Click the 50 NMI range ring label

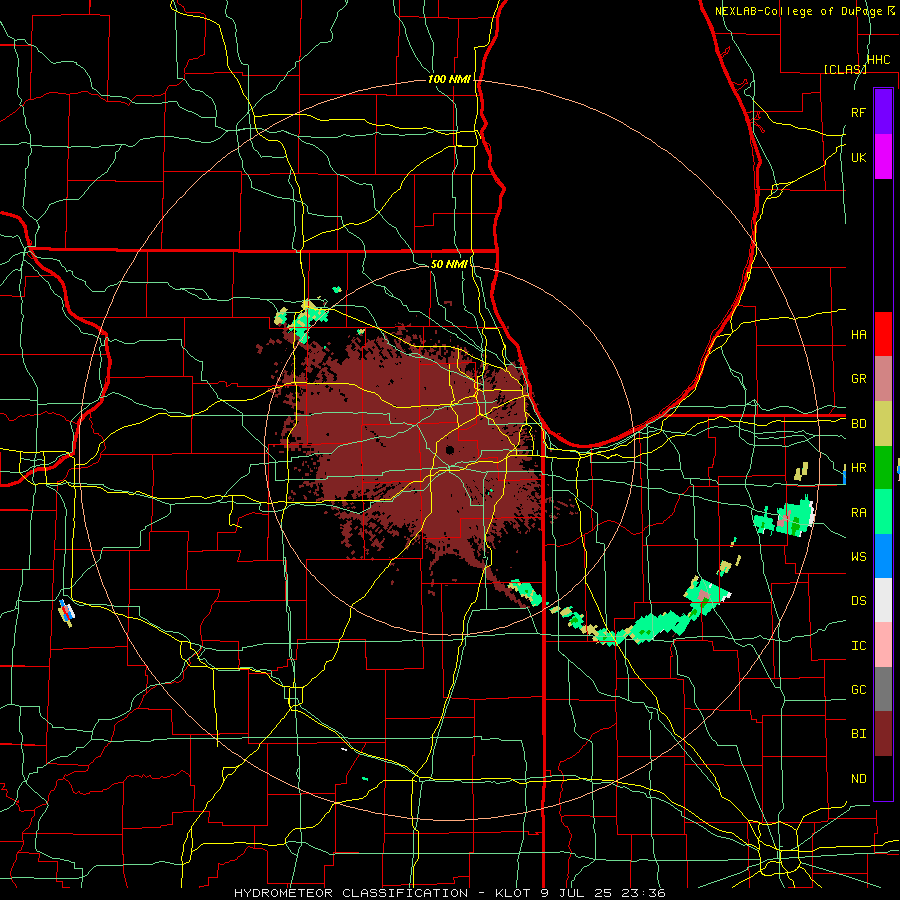click(x=449, y=264)
